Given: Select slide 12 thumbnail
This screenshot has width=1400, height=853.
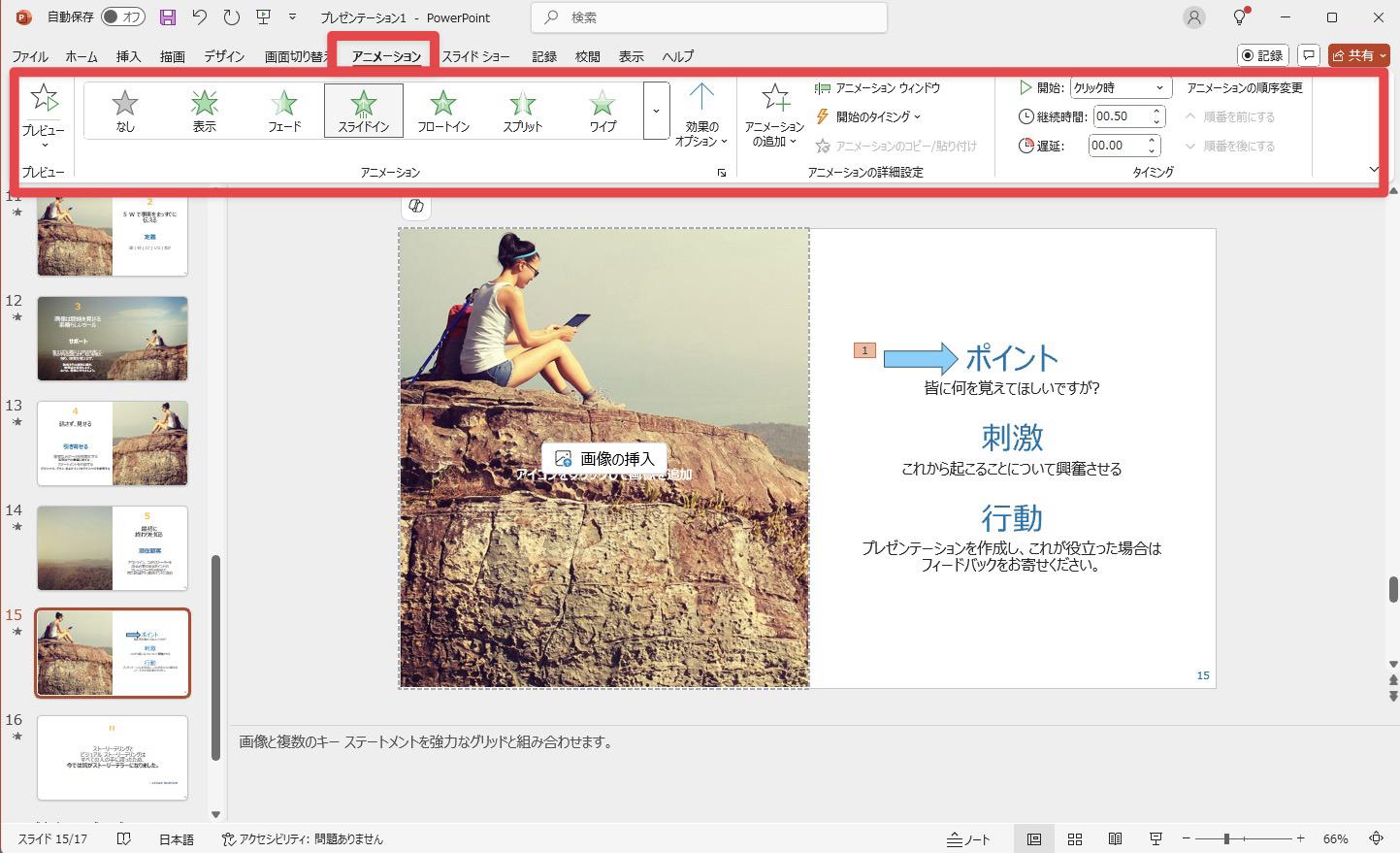Looking at the screenshot, I should (113, 339).
